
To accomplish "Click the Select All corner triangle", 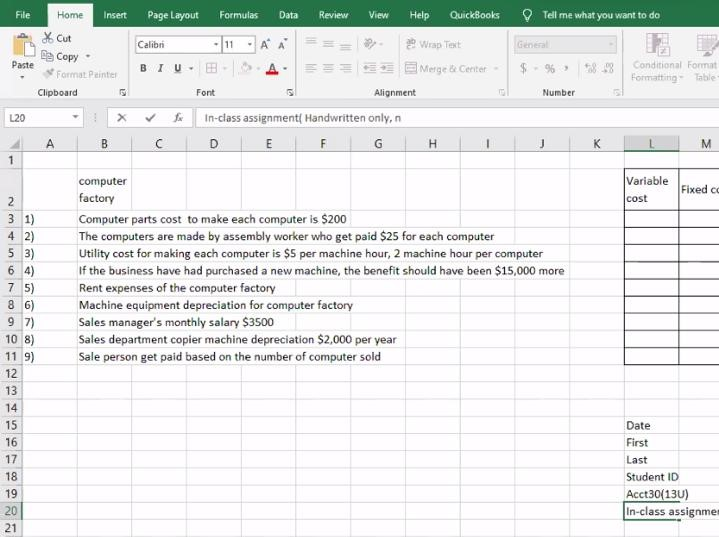I will [15, 144].
